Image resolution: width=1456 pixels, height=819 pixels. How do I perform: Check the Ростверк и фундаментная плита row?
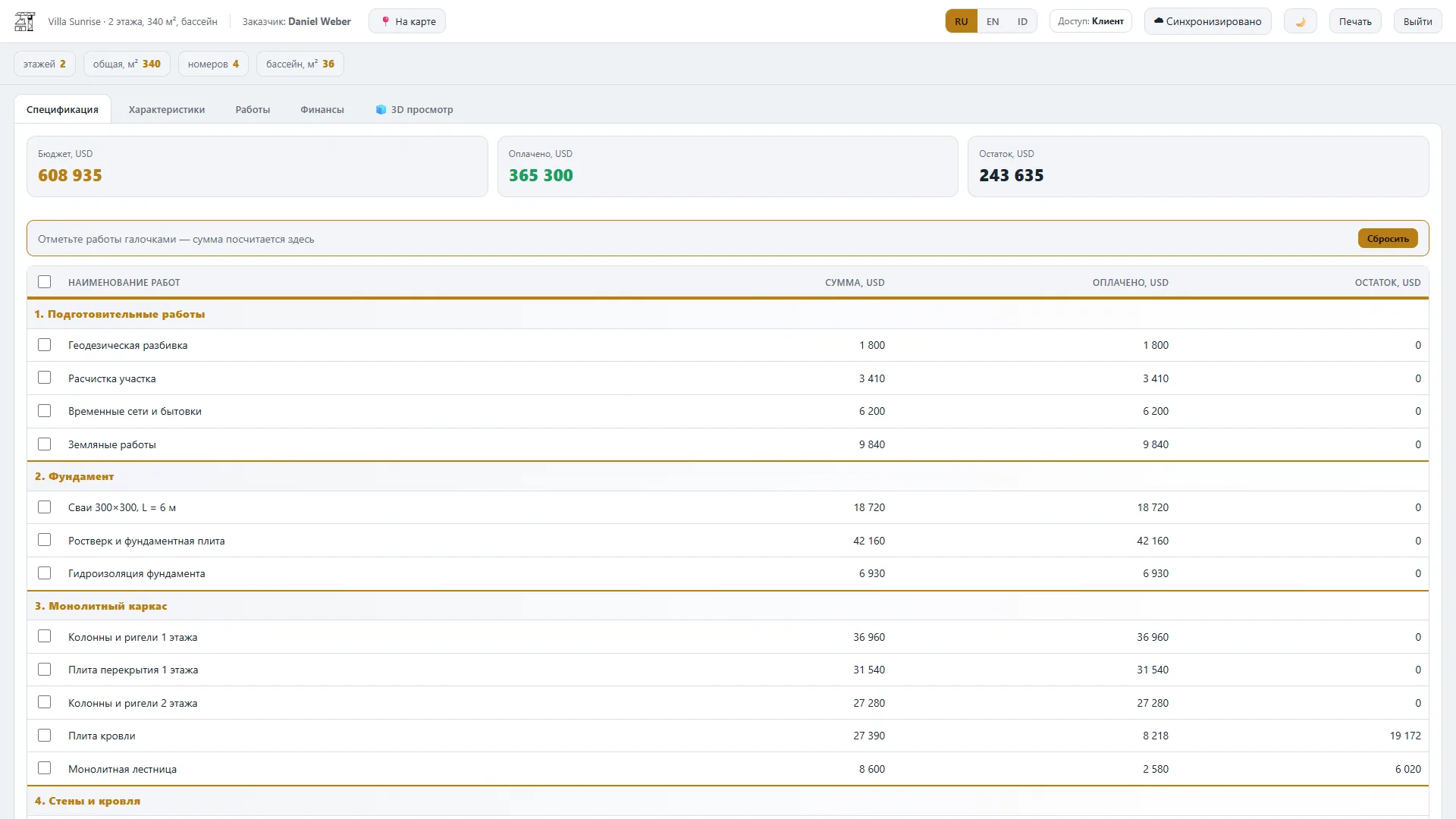click(x=45, y=540)
